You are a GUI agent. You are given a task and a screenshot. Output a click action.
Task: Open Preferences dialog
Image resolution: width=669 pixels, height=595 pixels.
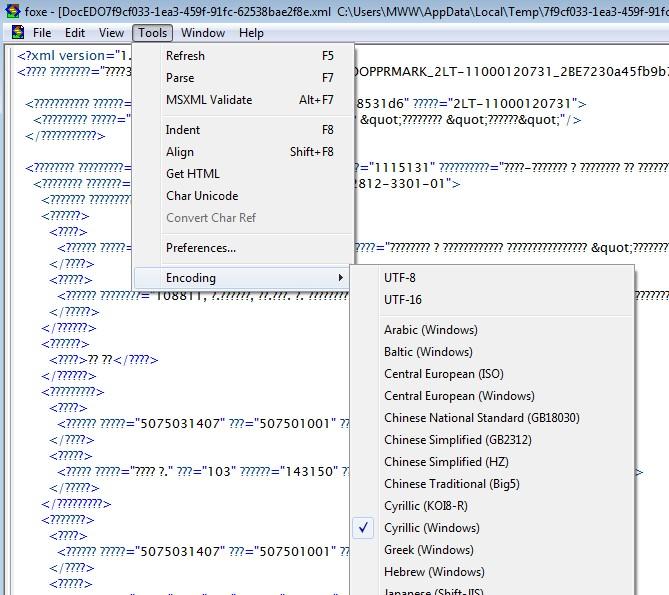click(201, 248)
